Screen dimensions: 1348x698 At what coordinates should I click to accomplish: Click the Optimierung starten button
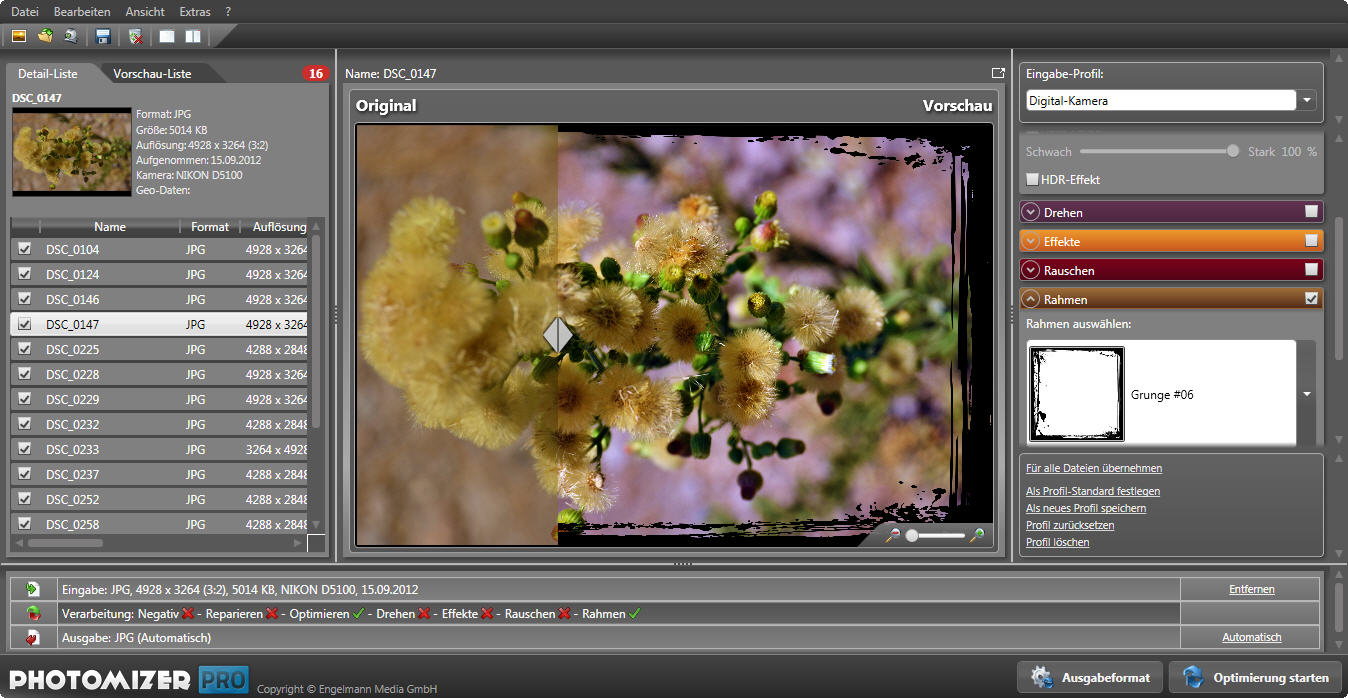point(1256,677)
